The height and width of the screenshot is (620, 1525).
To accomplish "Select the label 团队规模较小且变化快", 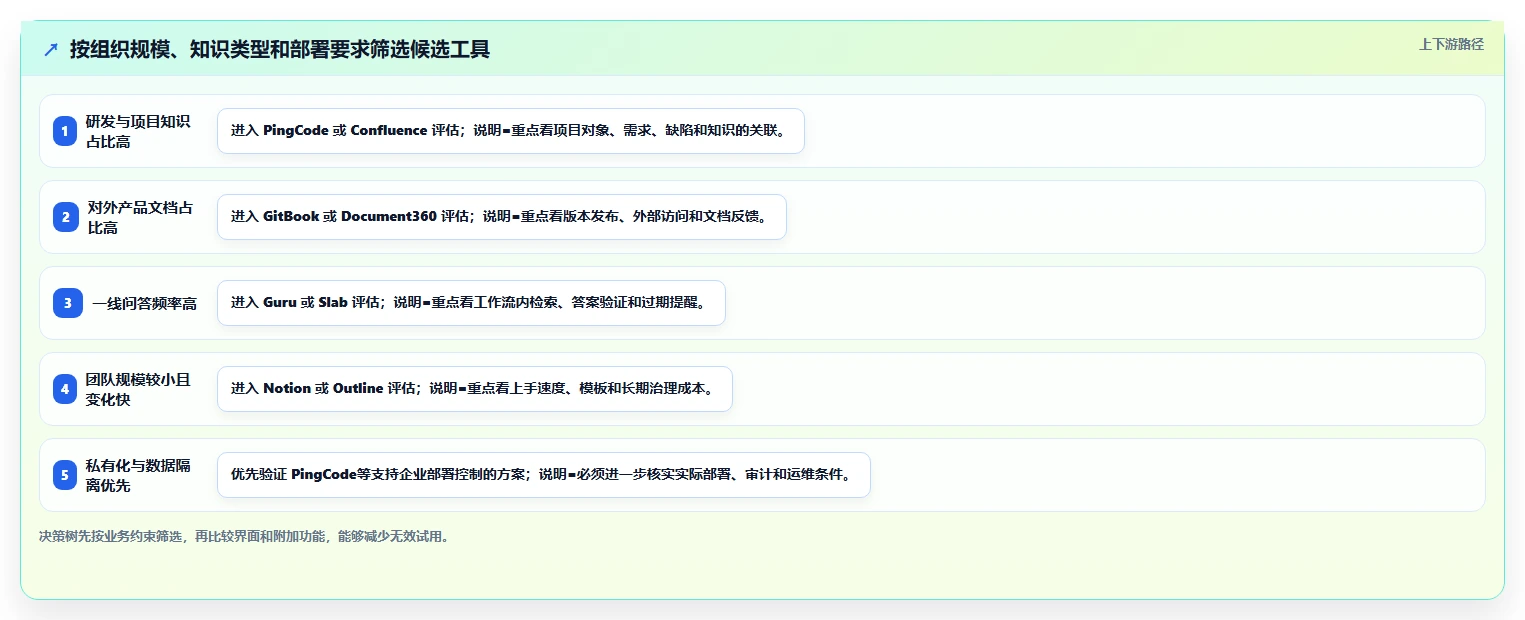I will tap(138, 389).
